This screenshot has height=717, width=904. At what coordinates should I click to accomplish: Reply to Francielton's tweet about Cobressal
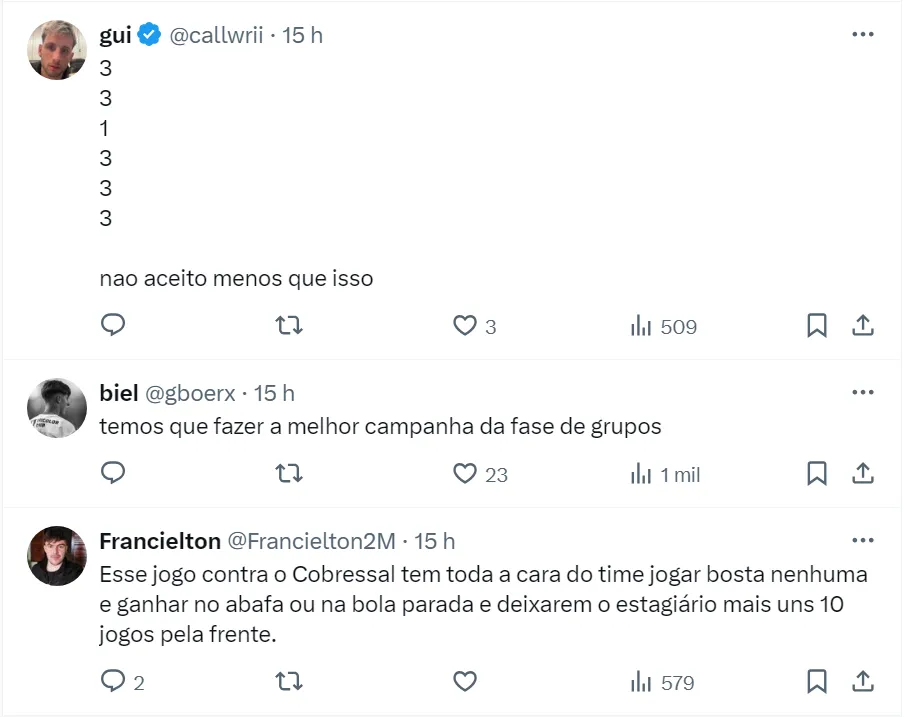113,682
